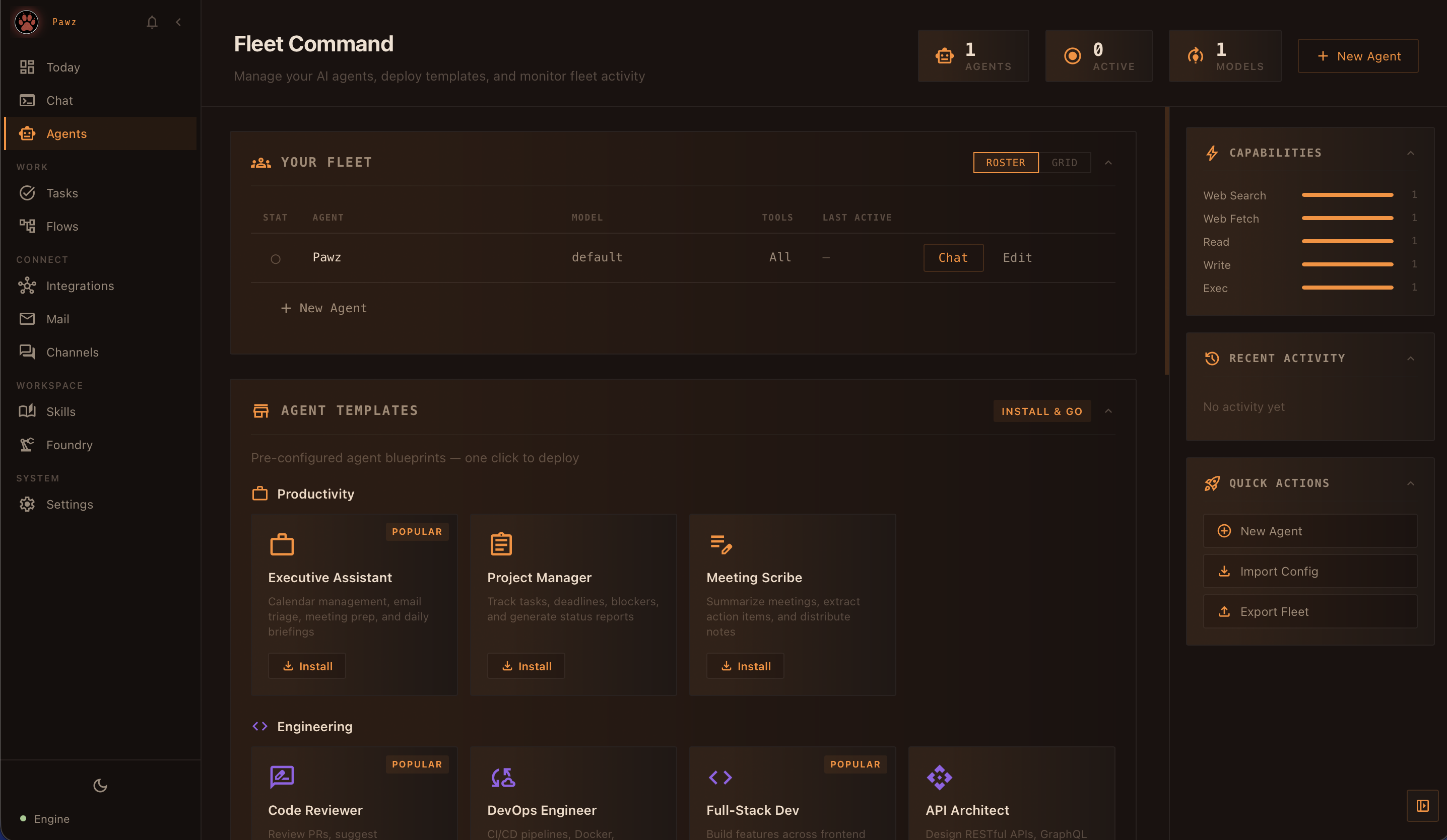Adjust the Web Search capability slider
1447x840 pixels.
point(1347,194)
